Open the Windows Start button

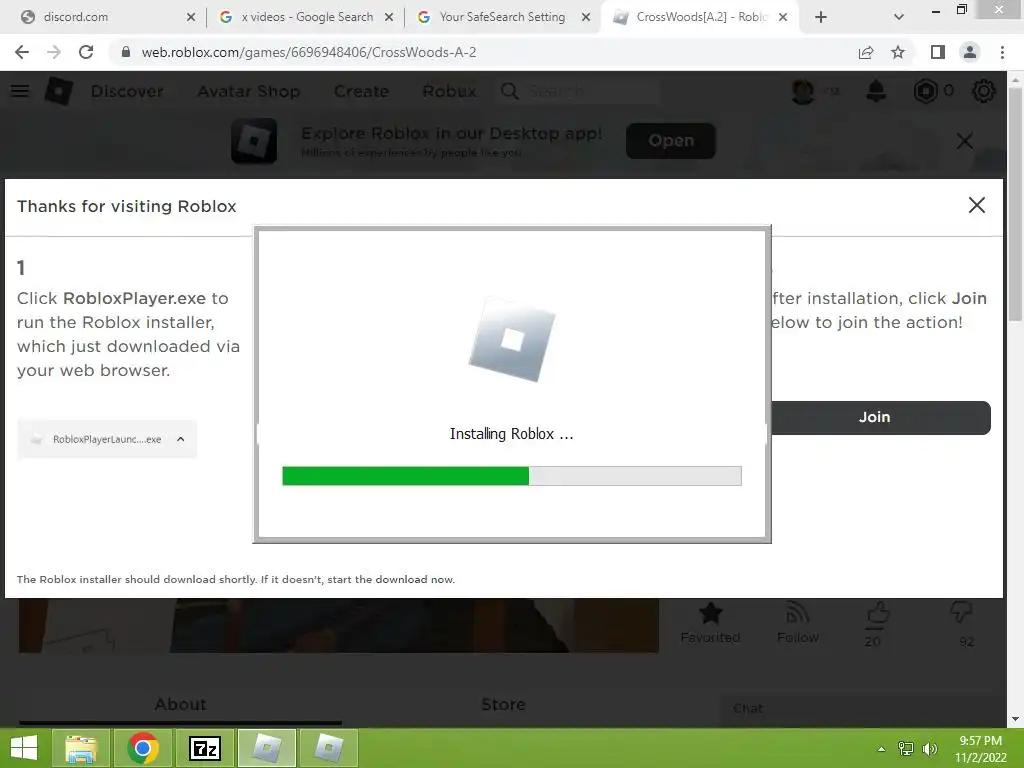click(x=24, y=748)
